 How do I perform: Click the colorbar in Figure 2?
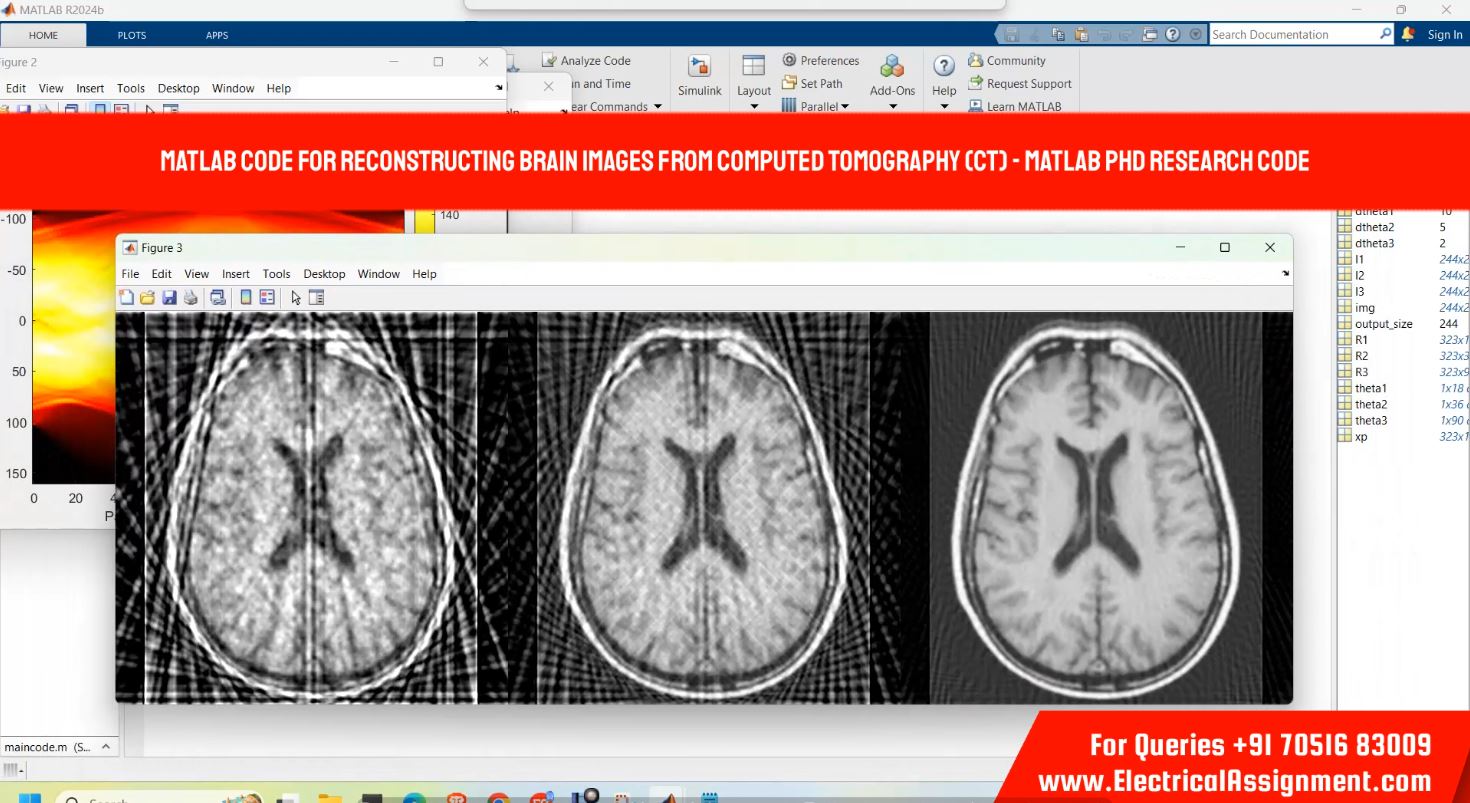[424, 222]
